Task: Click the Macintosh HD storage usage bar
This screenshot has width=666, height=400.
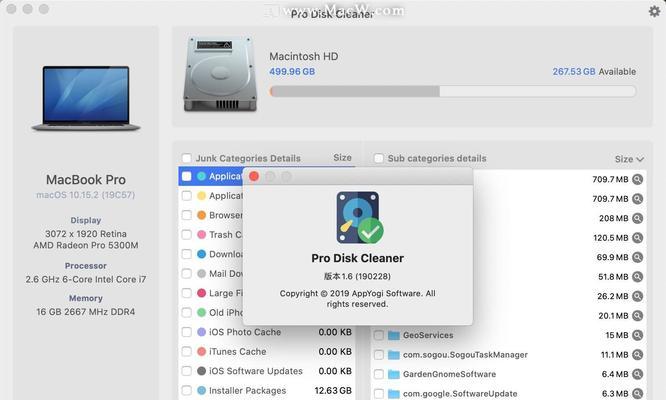Action: (453, 91)
